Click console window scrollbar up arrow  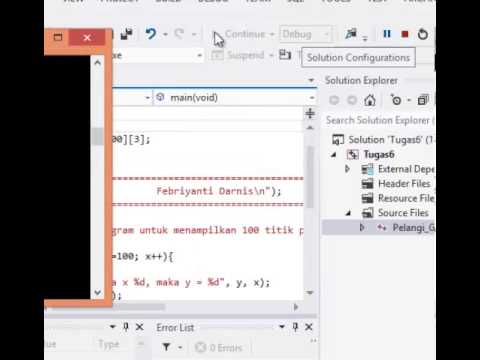97,62
